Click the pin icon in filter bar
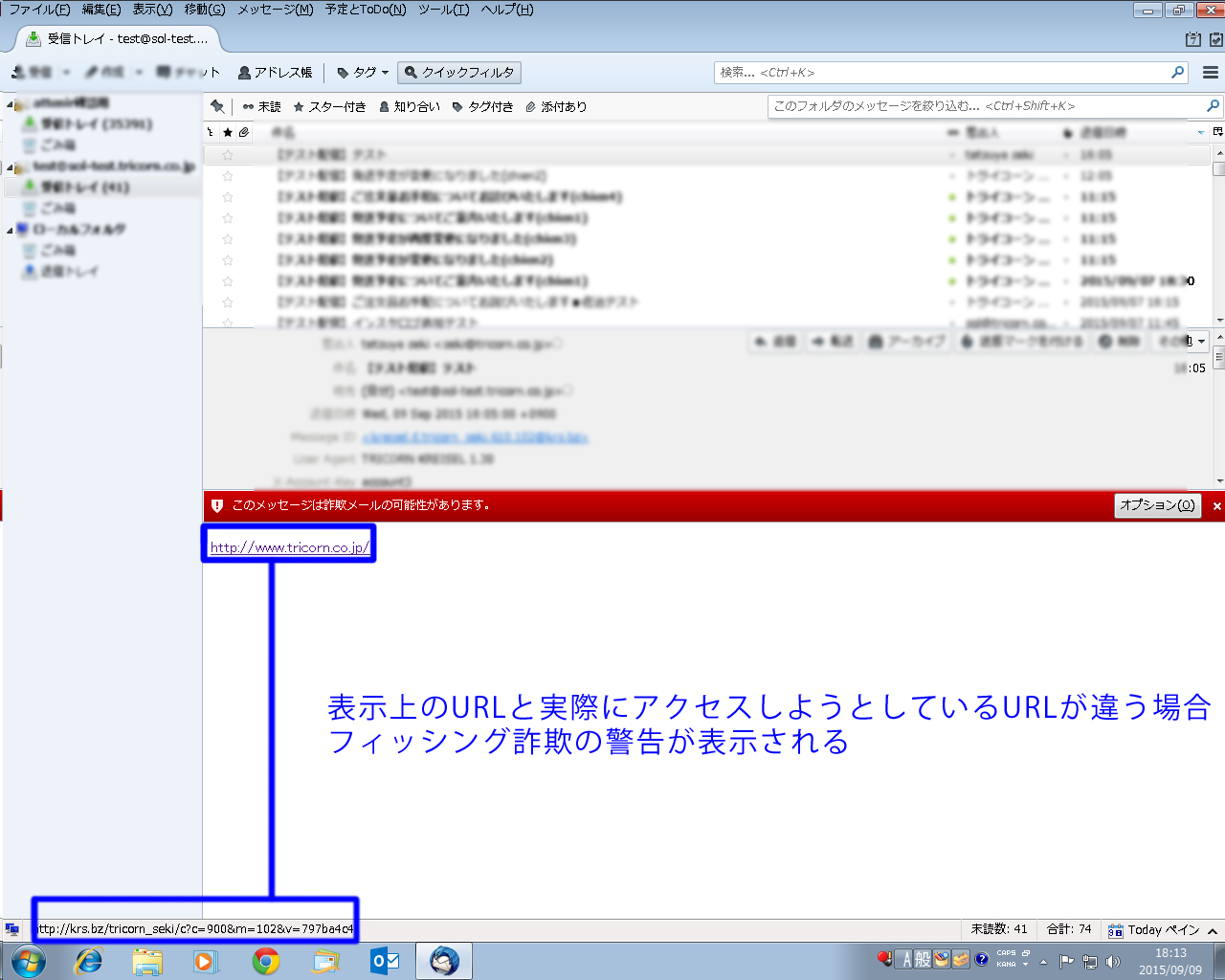This screenshot has height=980, width=1225. 217,106
